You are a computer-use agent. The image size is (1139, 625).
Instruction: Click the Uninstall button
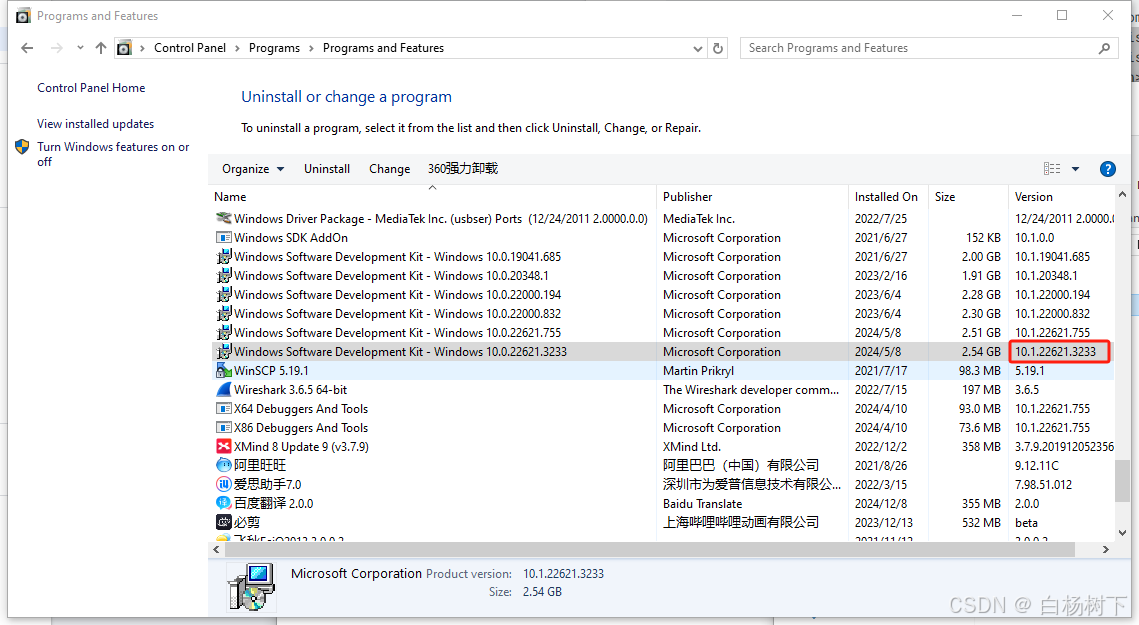tap(326, 168)
